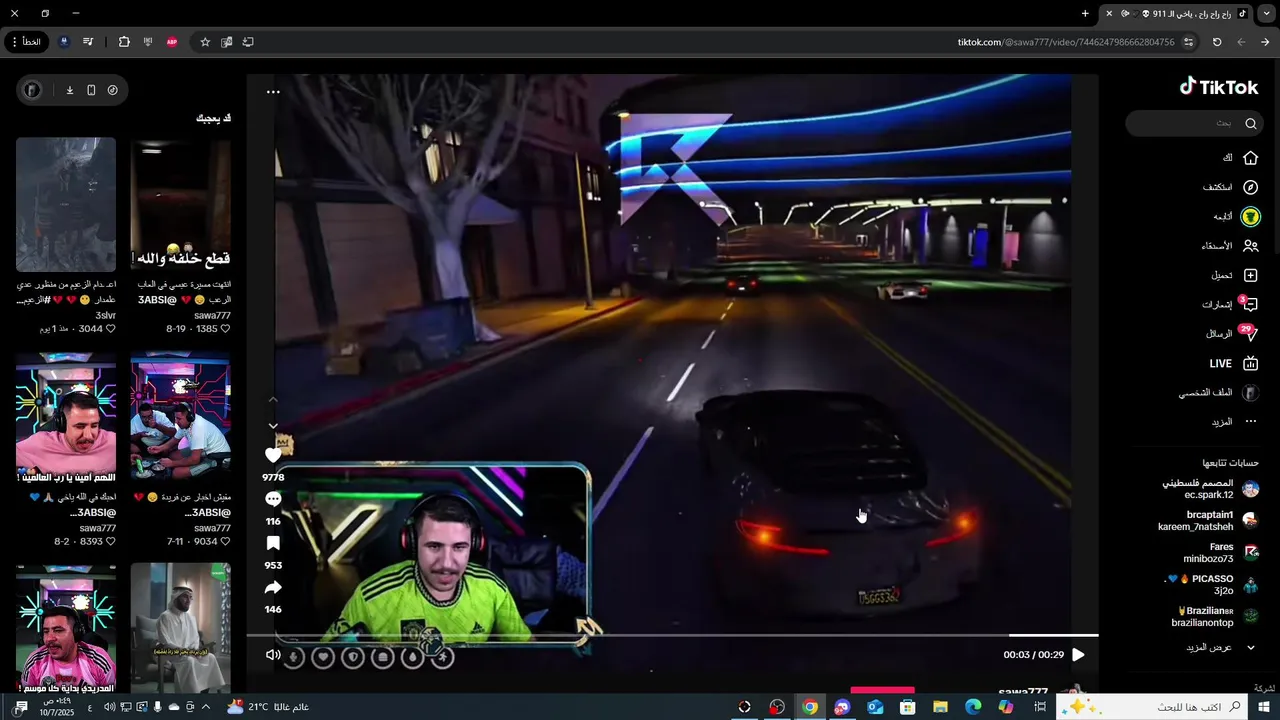Go to the previous video with the up chevron

point(273,400)
